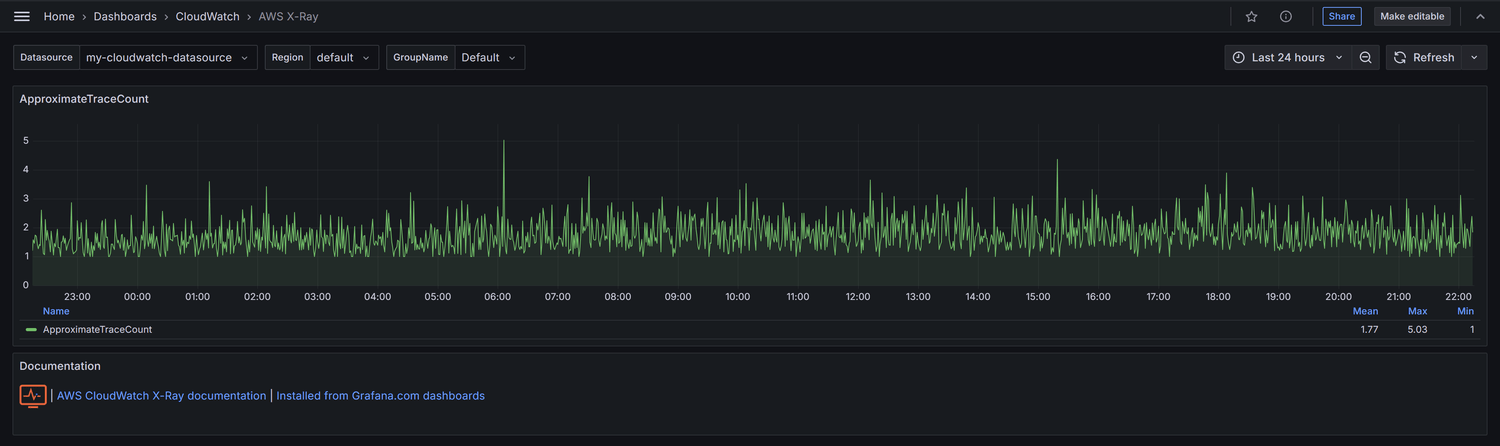
Task: Open the refresh interval dropdown arrow
Action: coord(1475,58)
